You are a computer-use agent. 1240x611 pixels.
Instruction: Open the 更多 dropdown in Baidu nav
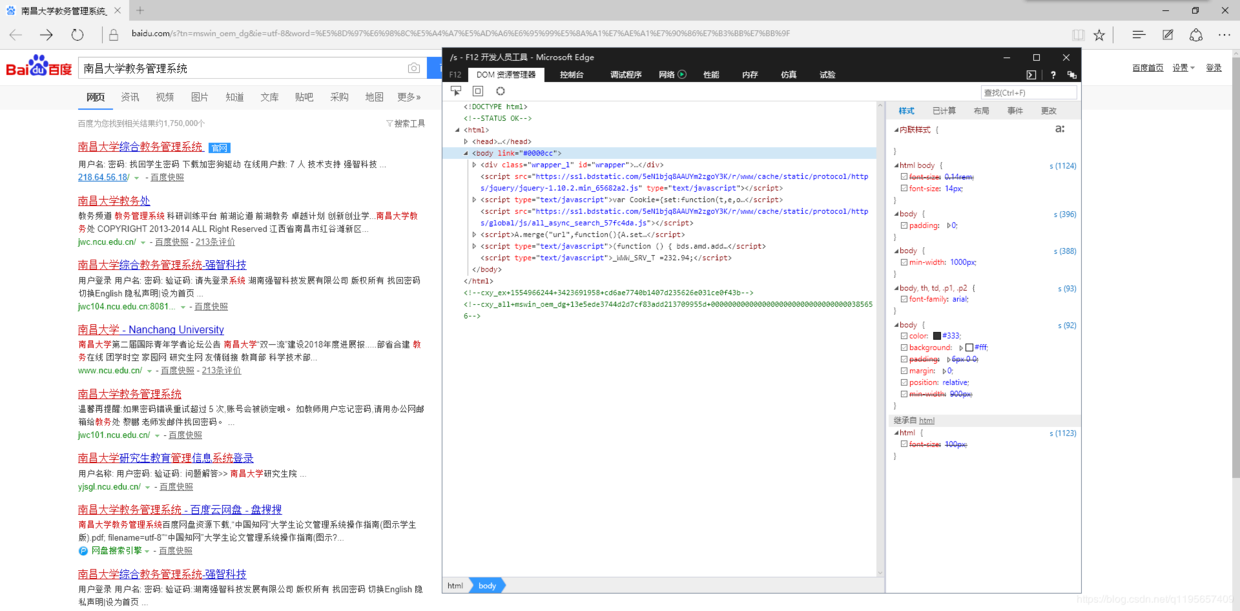(x=409, y=97)
